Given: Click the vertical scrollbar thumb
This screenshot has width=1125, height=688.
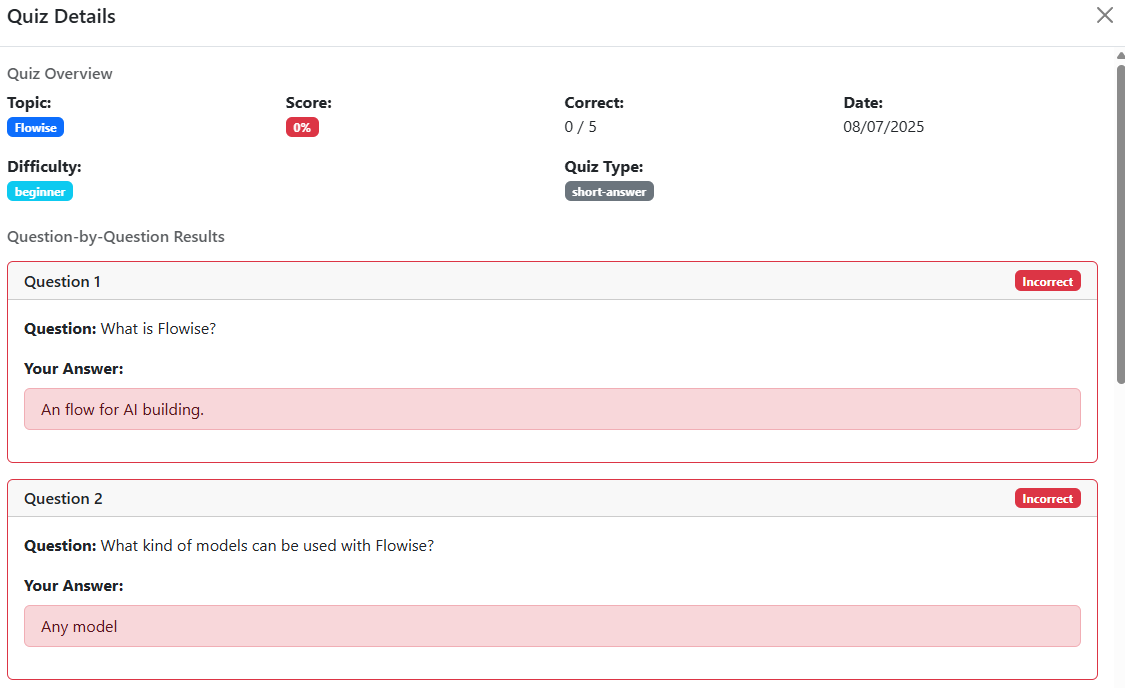Looking at the screenshot, I should point(1120,220).
